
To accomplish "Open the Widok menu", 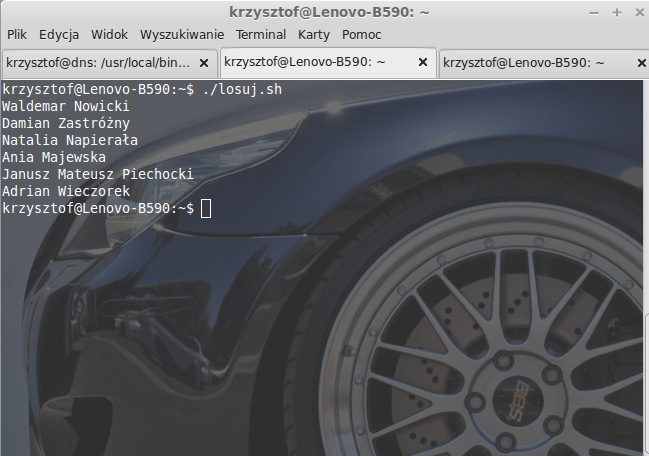I will click(109, 34).
